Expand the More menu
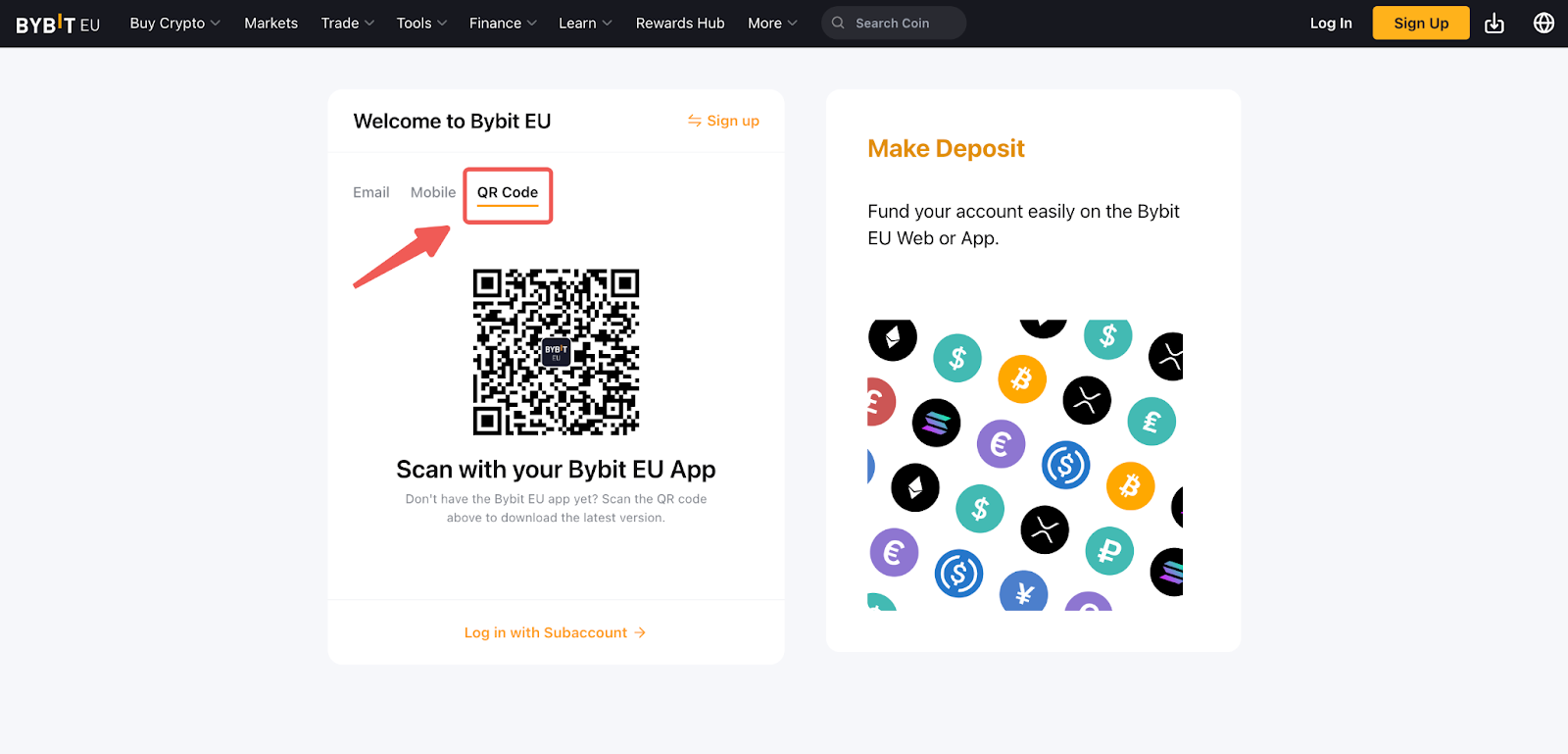Screen dimensions: 1568x754 click(x=772, y=24)
